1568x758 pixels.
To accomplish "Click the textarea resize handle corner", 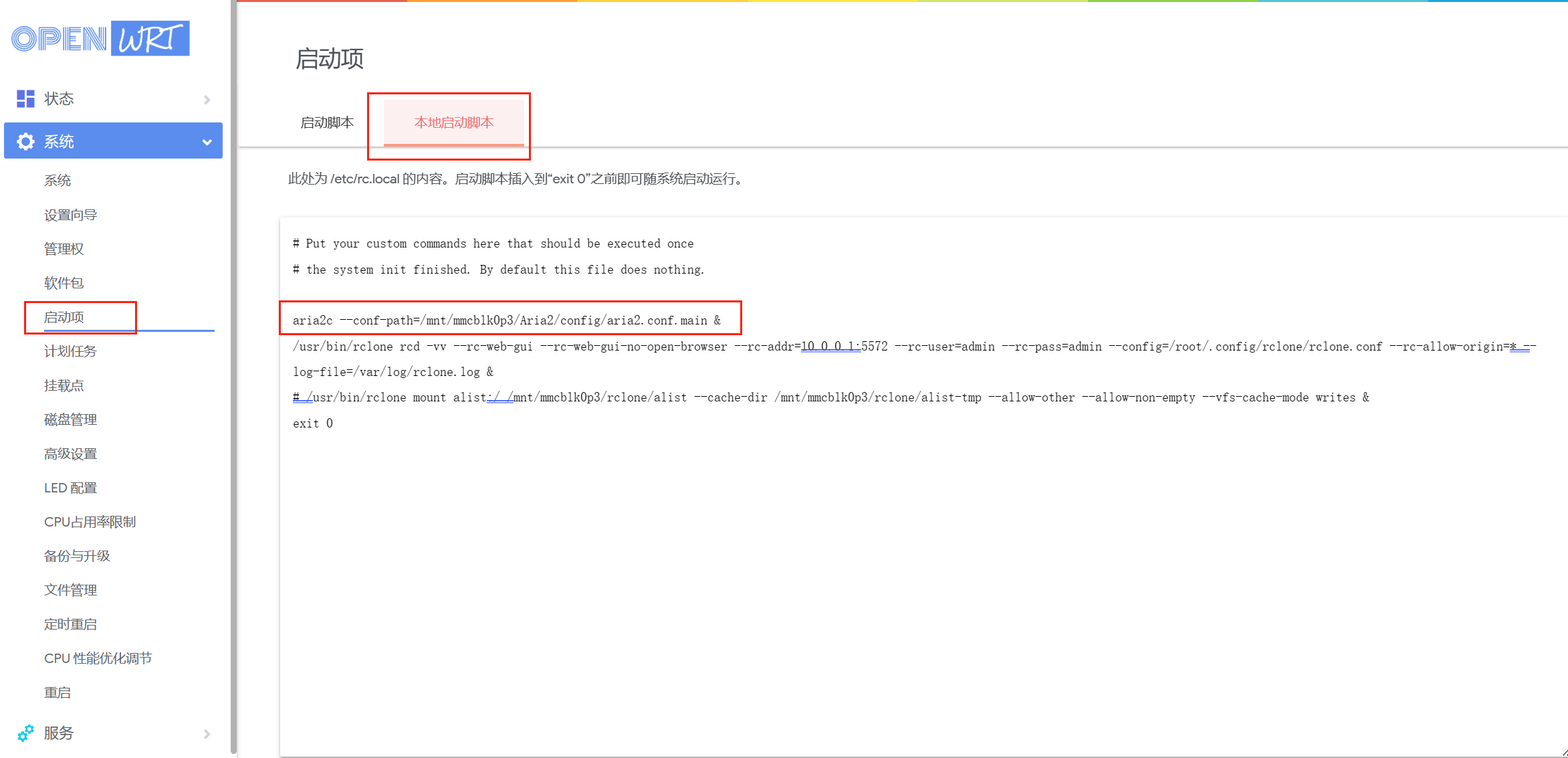I will 1563,753.
